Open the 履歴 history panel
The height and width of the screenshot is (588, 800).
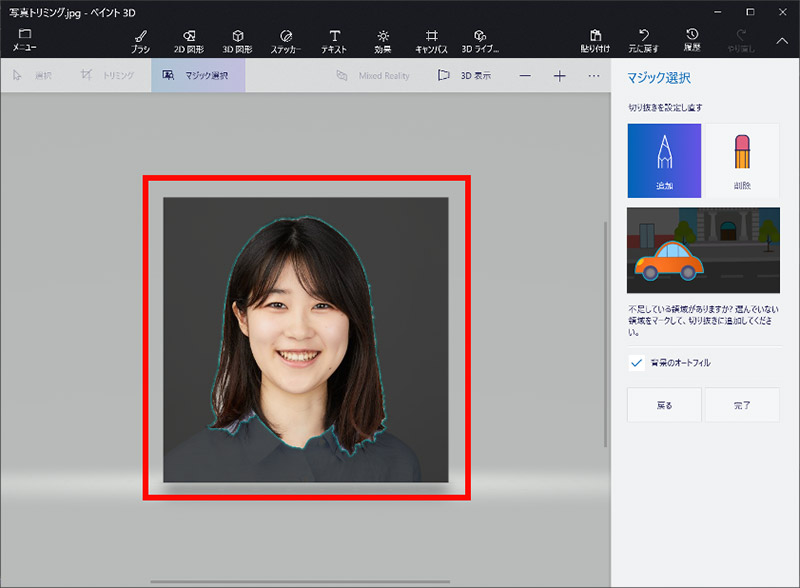click(x=693, y=40)
